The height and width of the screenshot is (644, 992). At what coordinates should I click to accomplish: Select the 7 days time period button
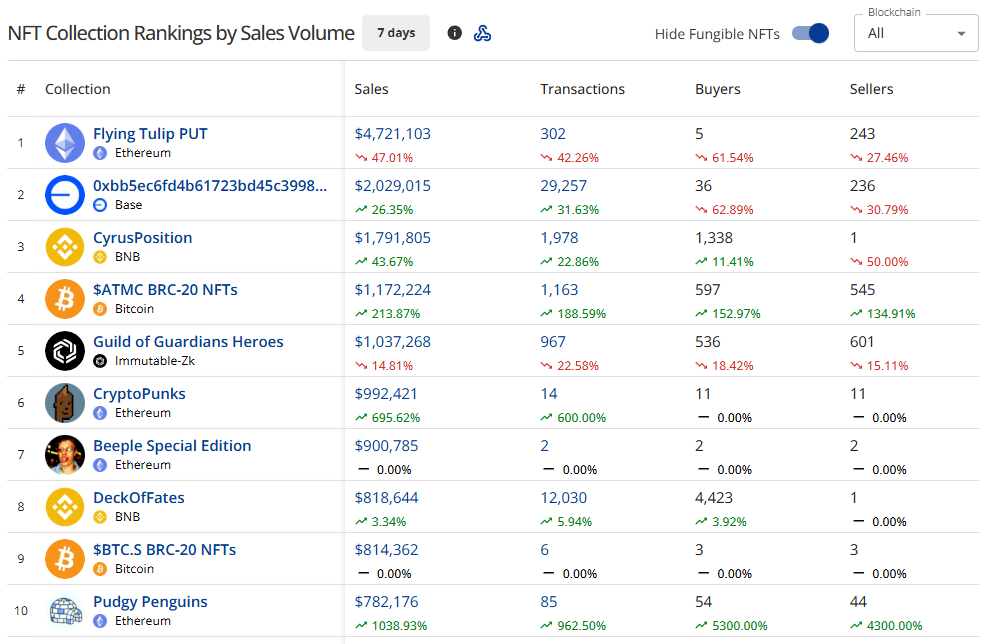pyautogui.click(x=396, y=33)
